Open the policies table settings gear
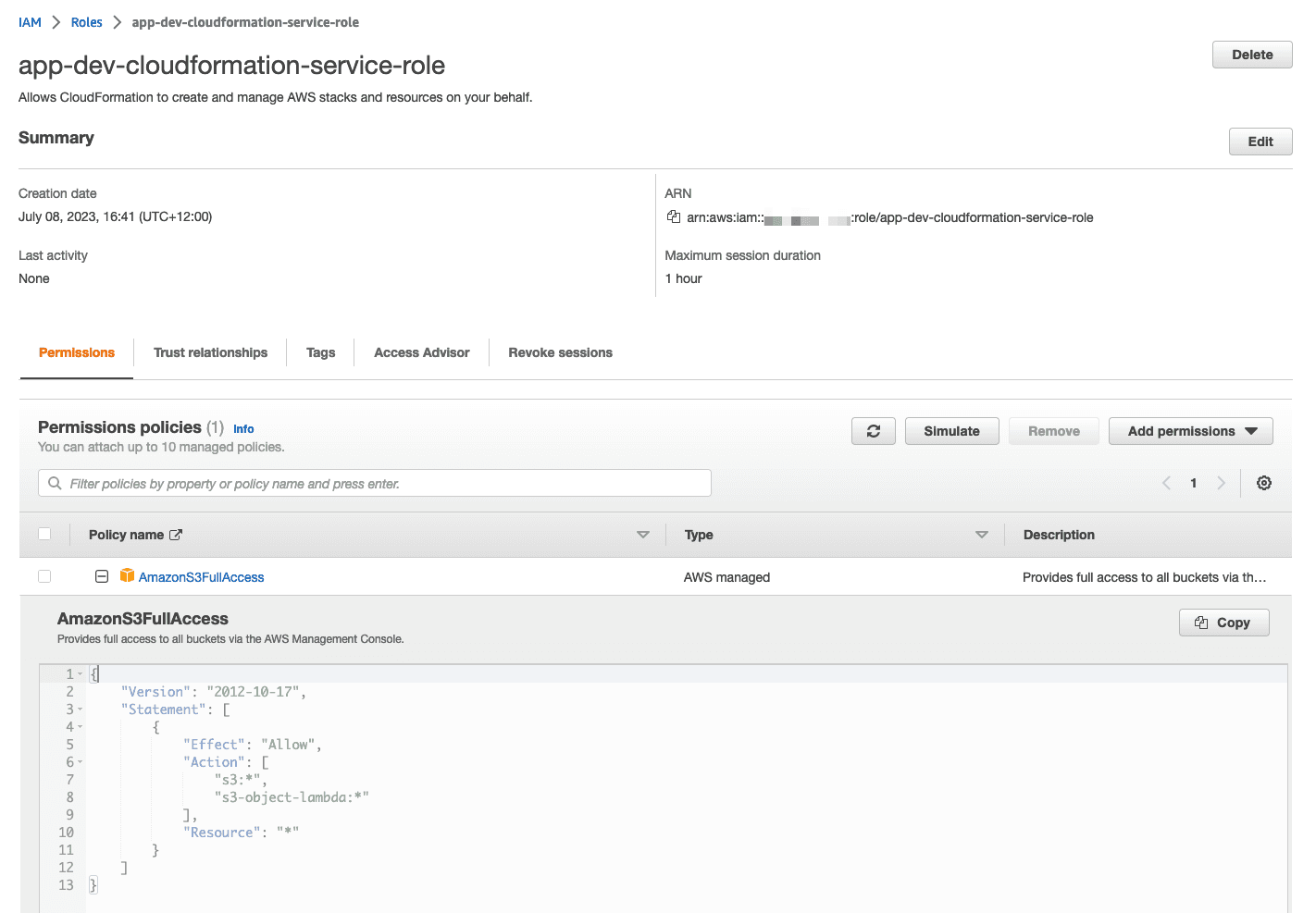Screen dimensions: 1316x913 coord(1264,483)
